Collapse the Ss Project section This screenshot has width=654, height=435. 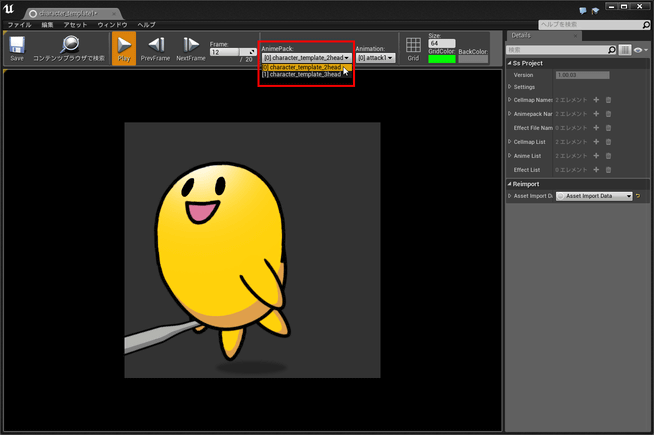510,63
